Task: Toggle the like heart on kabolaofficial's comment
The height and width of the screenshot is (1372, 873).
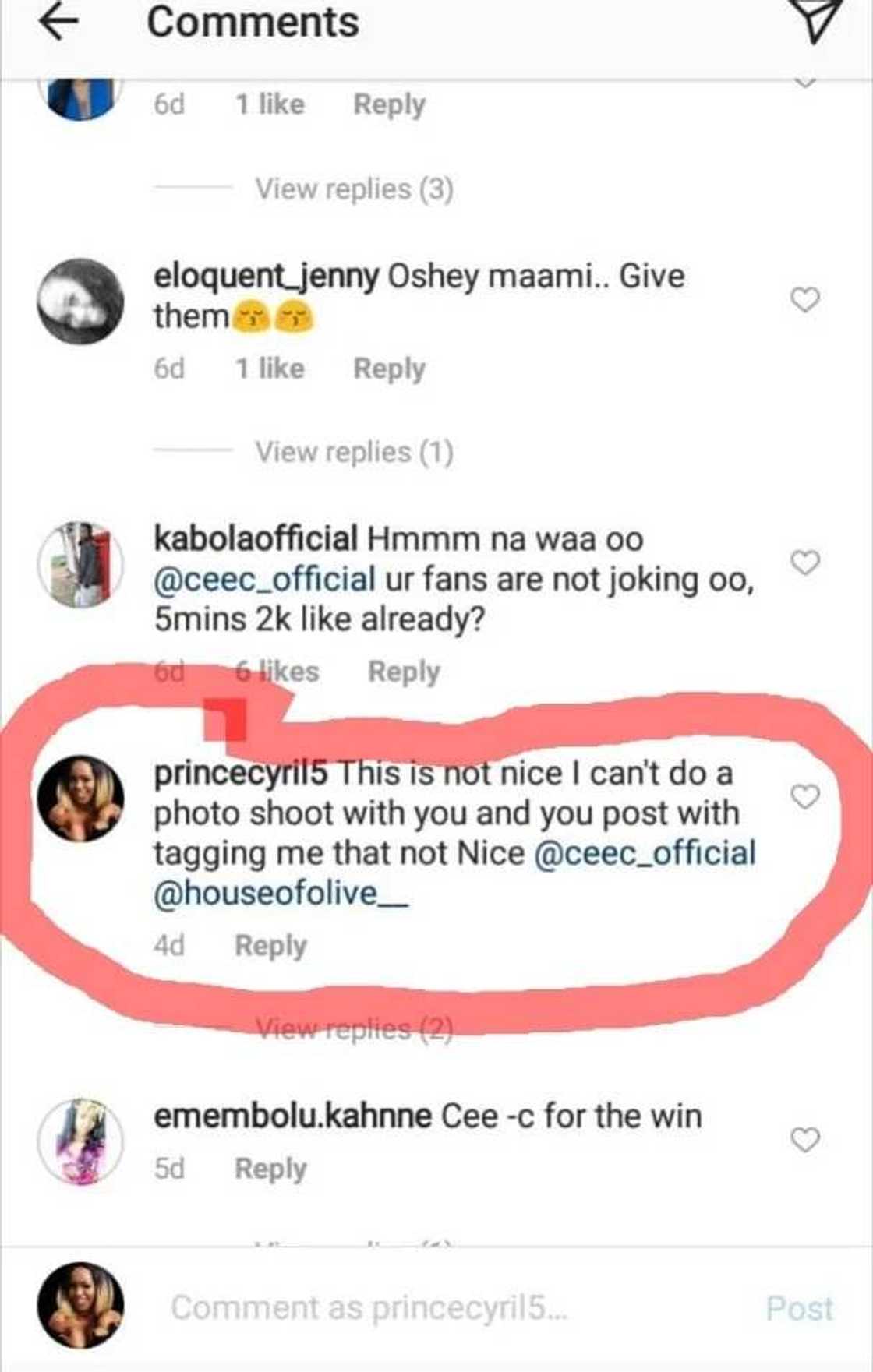Action: pyautogui.click(x=805, y=563)
